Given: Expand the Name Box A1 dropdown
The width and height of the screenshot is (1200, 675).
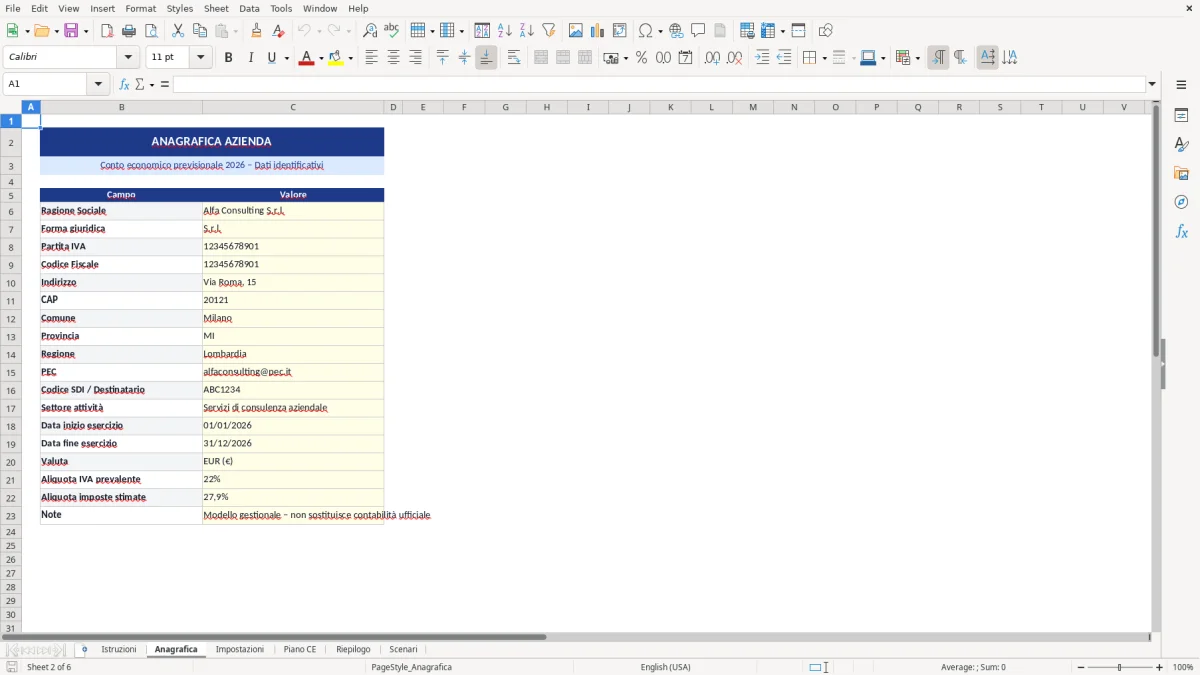Looking at the screenshot, I should pos(99,84).
